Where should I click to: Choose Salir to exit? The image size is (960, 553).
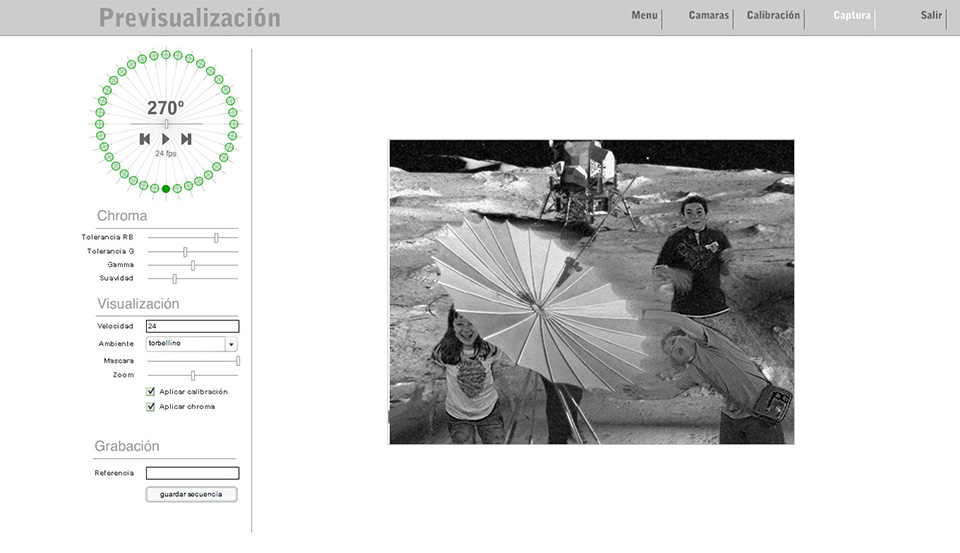pos(931,15)
